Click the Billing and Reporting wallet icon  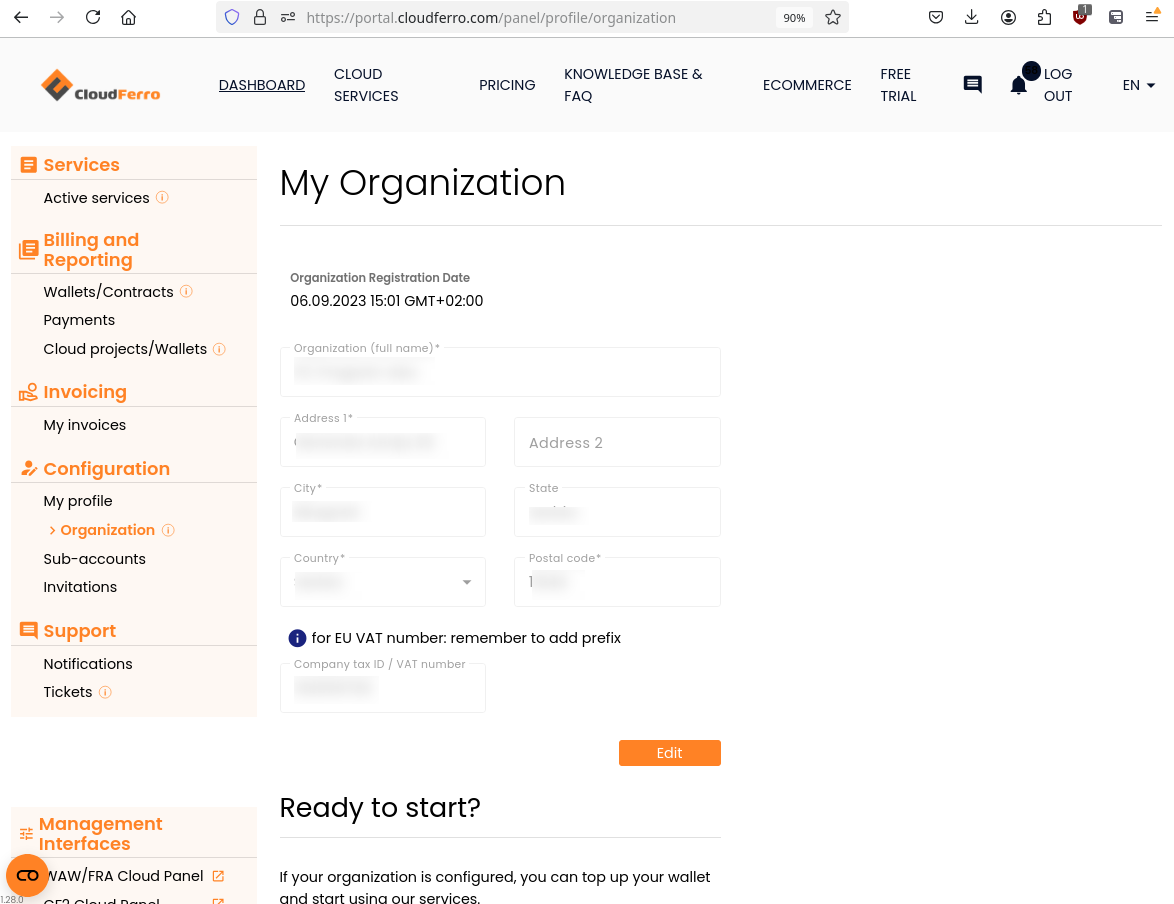pyautogui.click(x=26, y=249)
